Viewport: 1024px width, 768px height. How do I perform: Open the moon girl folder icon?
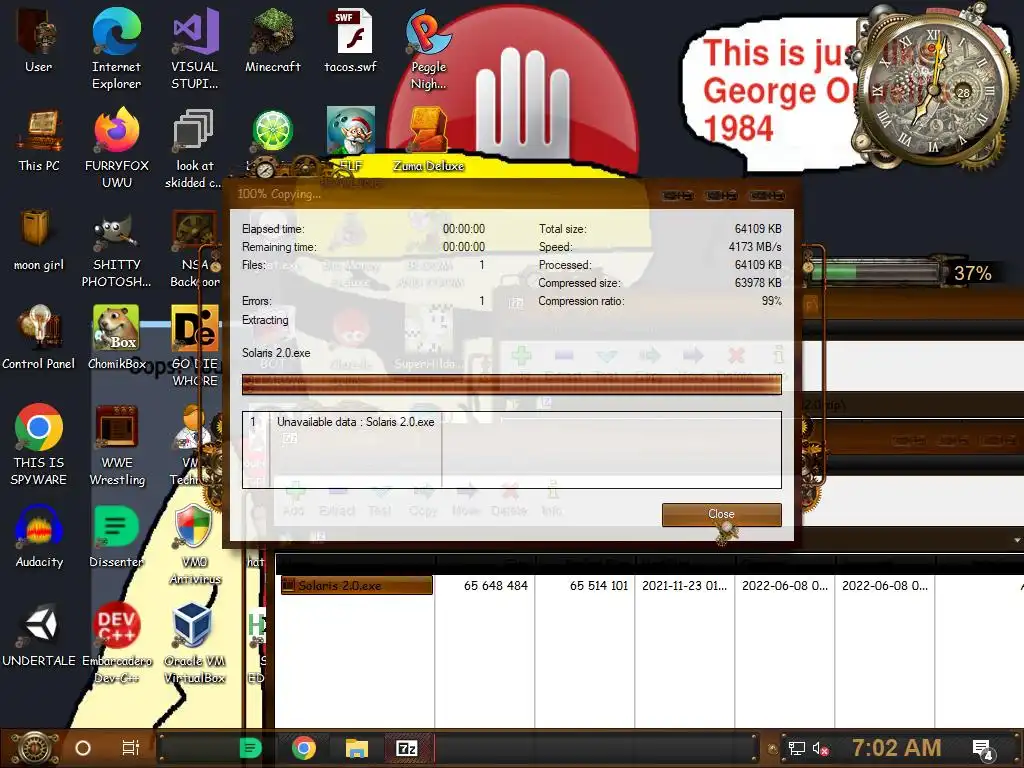pyautogui.click(x=39, y=239)
